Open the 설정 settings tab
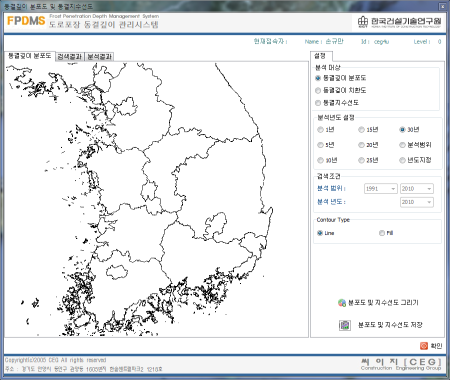Viewport: 450px width, 384px height. click(320, 56)
